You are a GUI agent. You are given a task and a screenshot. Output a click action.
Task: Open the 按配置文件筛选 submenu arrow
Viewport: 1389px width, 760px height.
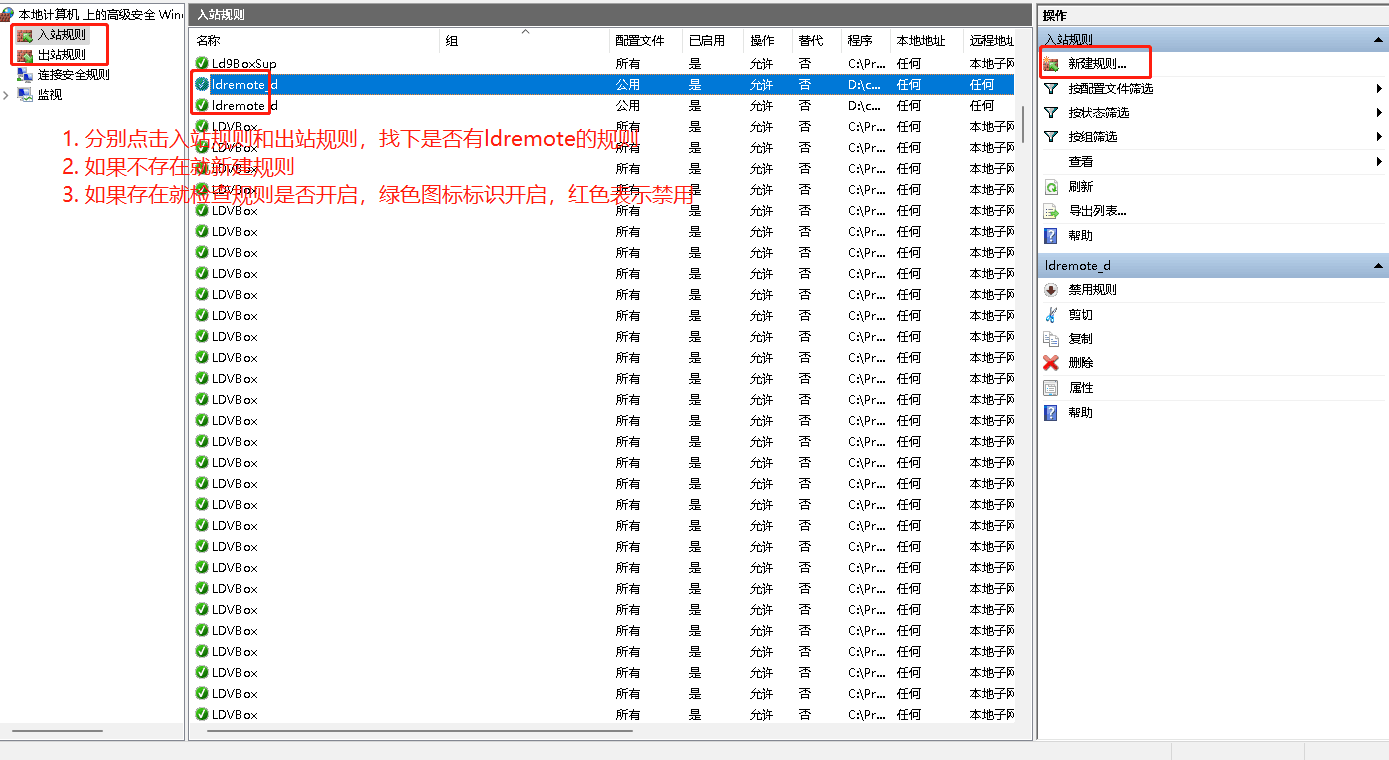click(1379, 89)
